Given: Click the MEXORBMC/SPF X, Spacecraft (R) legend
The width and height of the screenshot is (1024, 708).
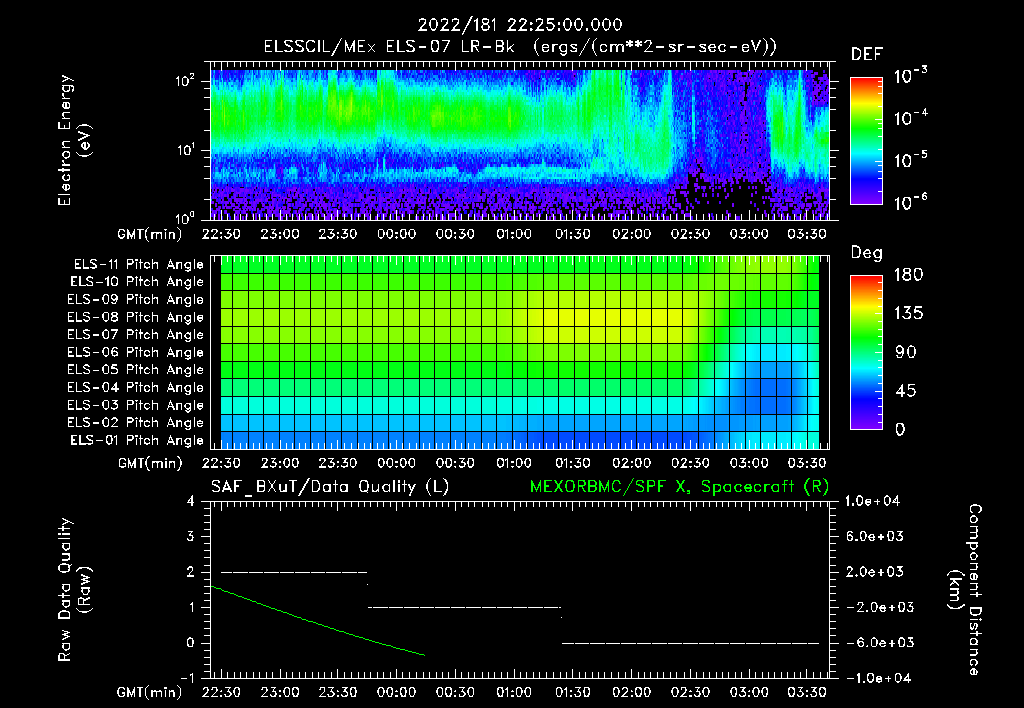Looking at the screenshot, I should pos(679,487).
